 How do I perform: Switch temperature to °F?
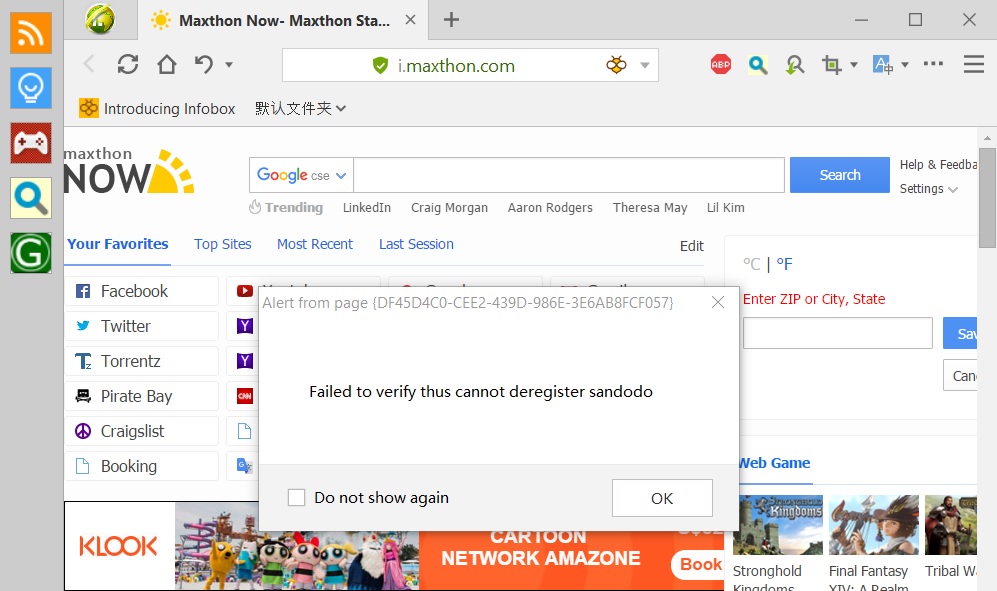[x=785, y=264]
